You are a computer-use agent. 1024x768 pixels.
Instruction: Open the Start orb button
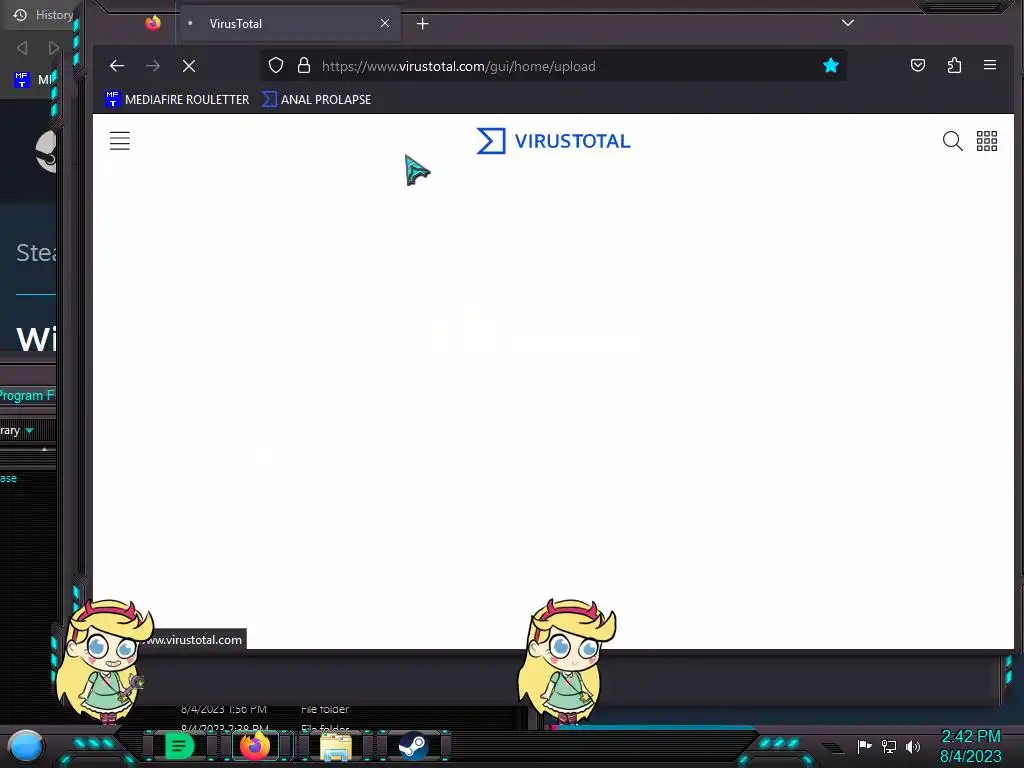[x=25, y=746]
